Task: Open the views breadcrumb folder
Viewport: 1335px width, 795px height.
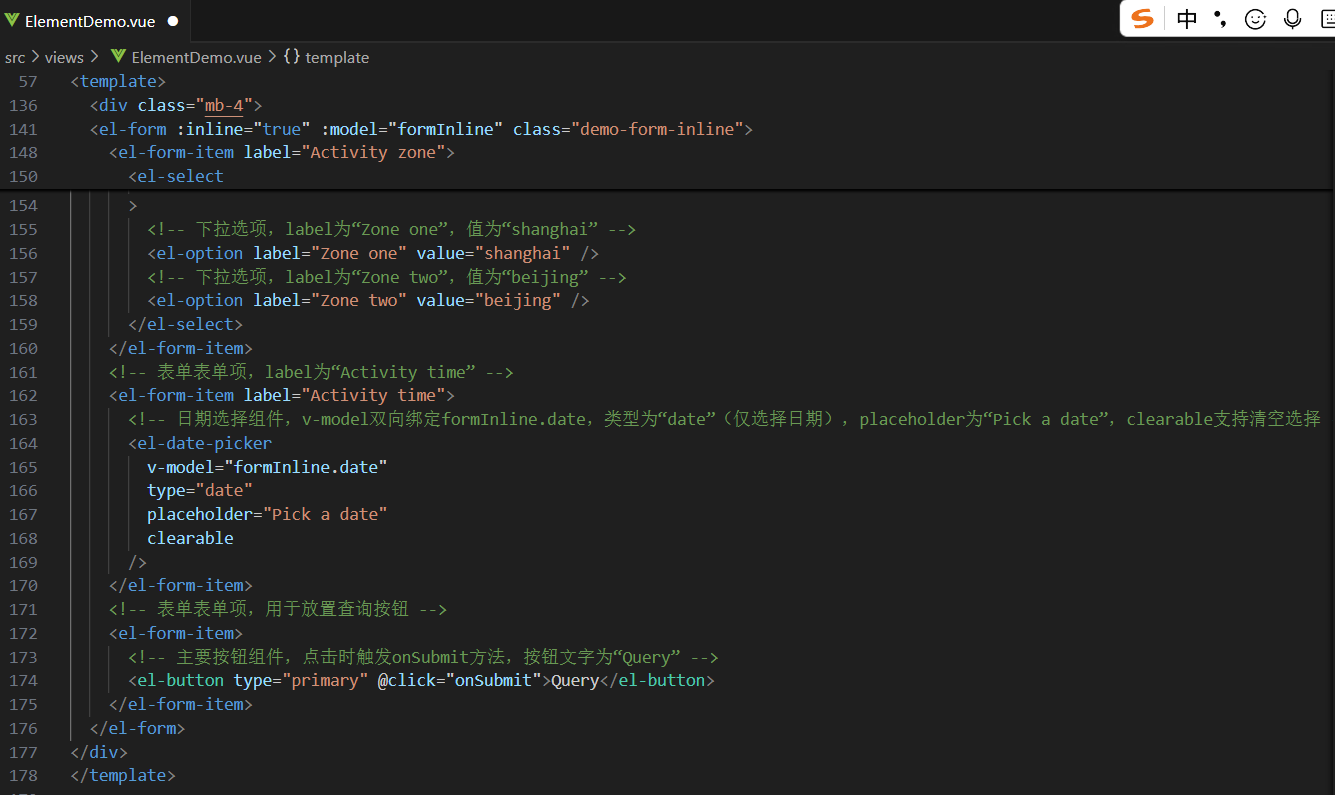Action: (64, 58)
